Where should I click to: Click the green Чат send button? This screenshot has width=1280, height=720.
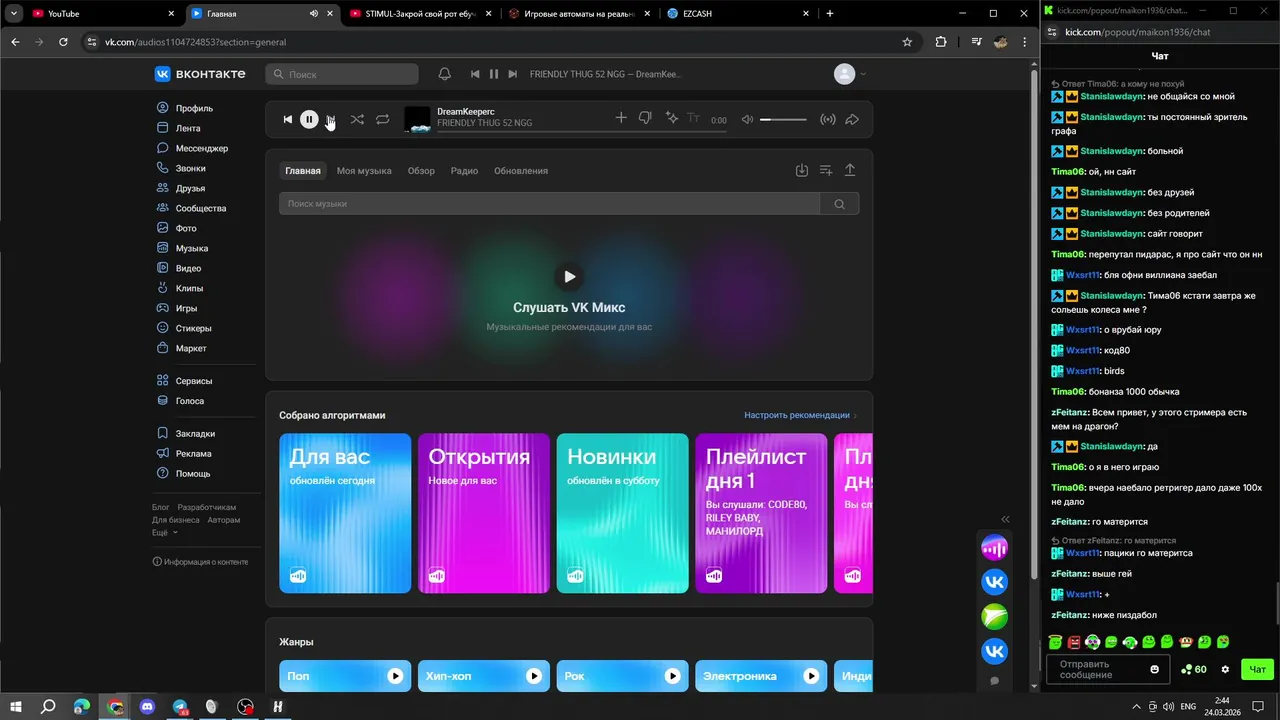pyautogui.click(x=1257, y=669)
